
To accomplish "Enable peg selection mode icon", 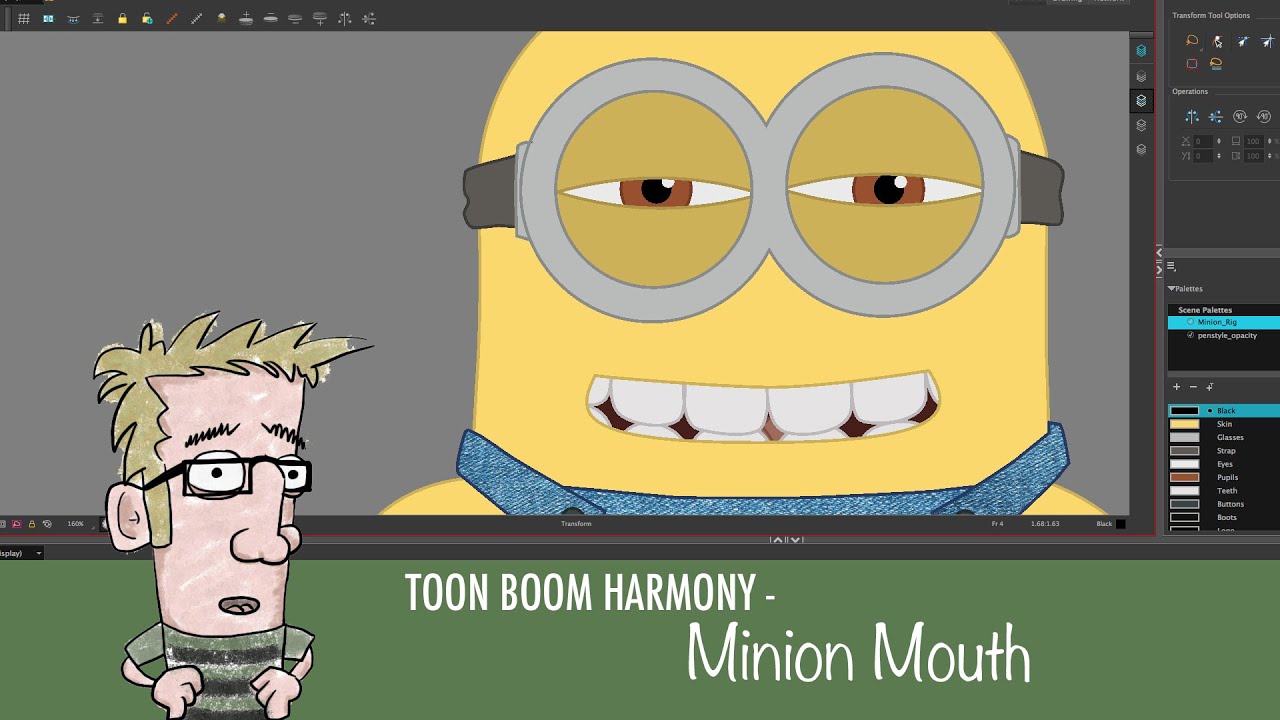I will click(1217, 41).
